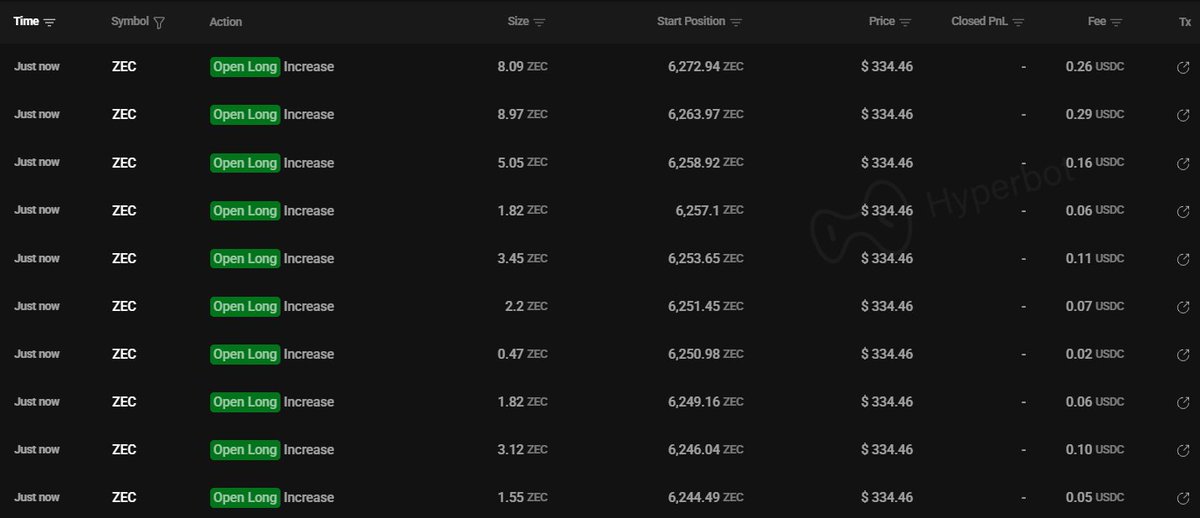Click ZEC symbol in the 8.09 size row
This screenshot has height=518, width=1200.
(x=124, y=67)
